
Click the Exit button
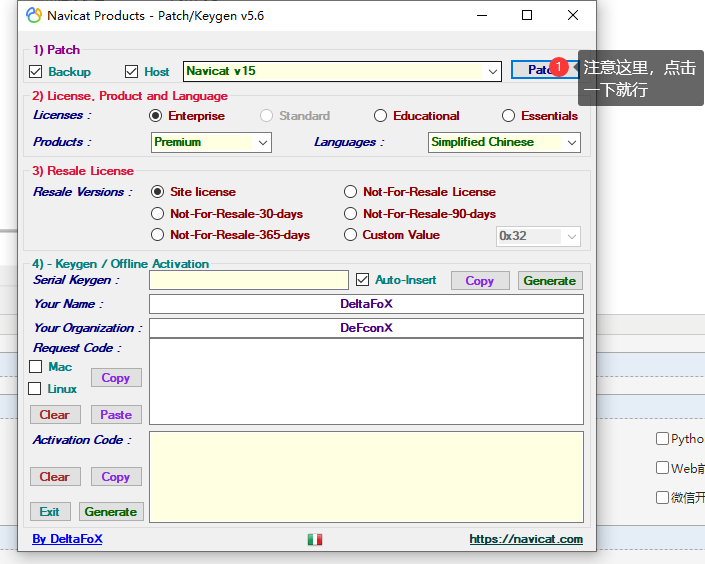click(50, 512)
